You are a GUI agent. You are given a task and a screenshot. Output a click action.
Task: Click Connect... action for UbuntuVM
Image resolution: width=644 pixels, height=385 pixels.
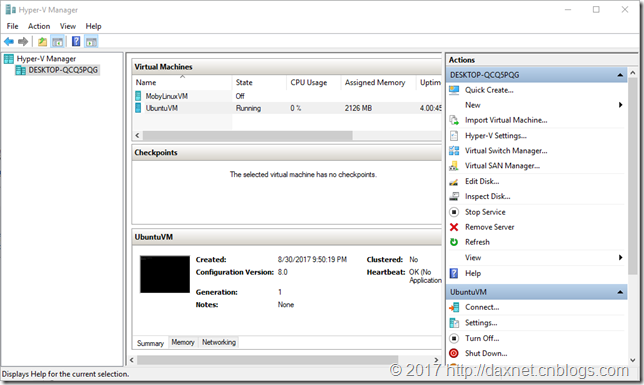[x=482, y=307]
